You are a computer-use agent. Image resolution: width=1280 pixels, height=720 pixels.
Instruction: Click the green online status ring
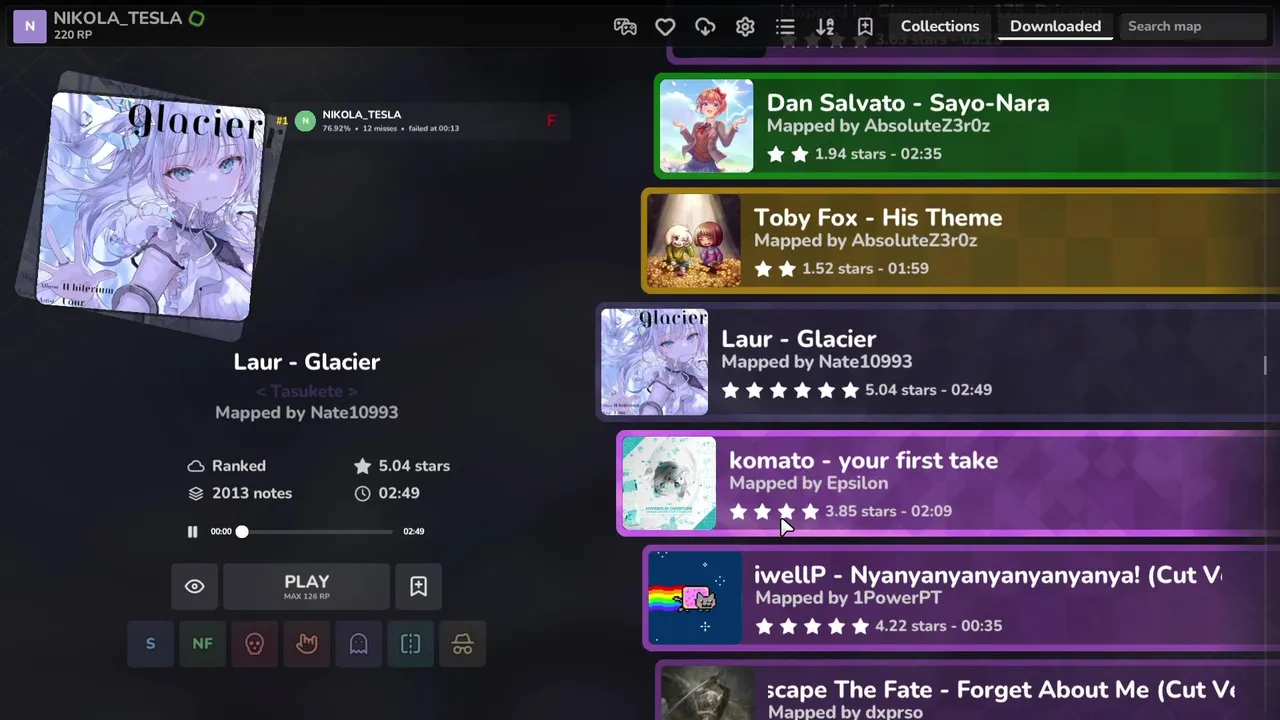point(197,18)
